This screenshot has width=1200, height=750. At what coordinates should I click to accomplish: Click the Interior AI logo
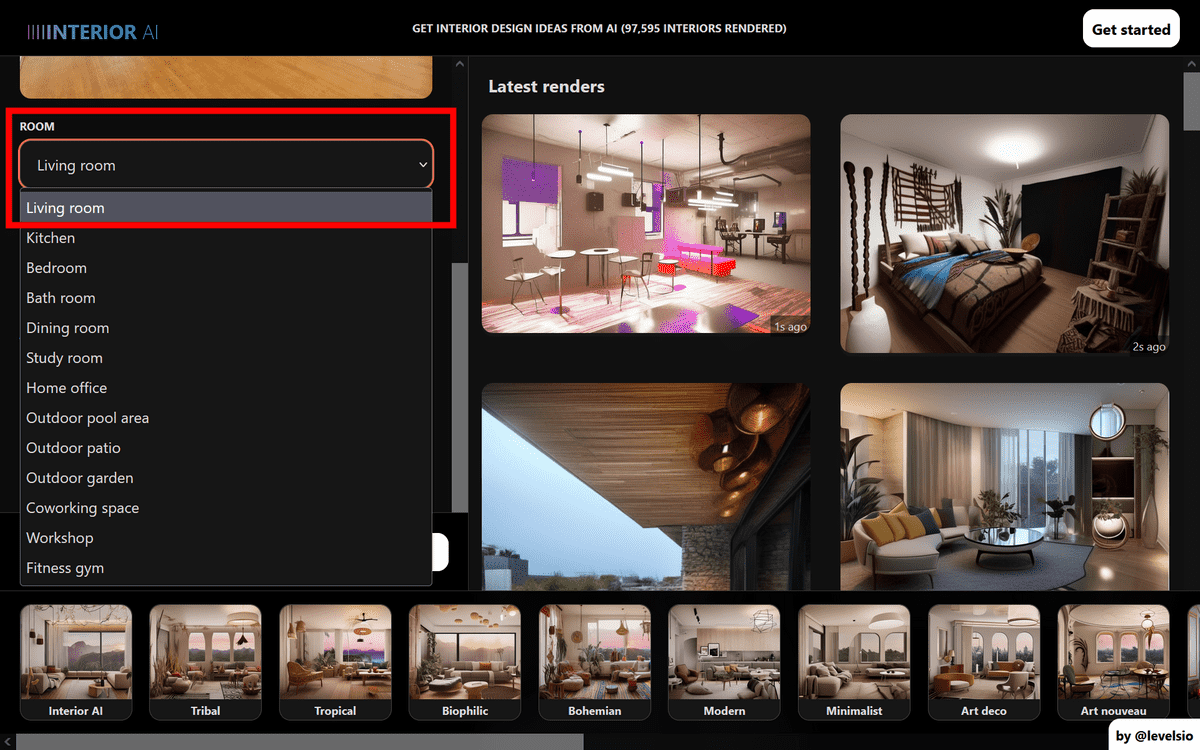(x=93, y=31)
